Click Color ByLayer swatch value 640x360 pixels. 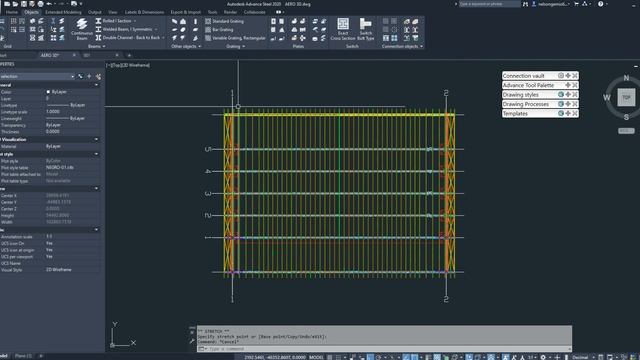(x=57, y=92)
